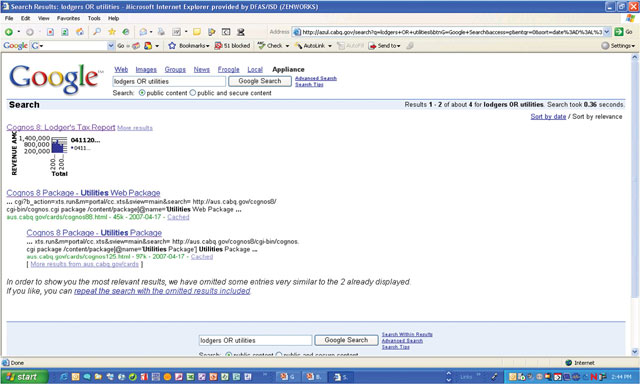The image size is (640, 384).
Task: Click the 'Sort by date' link
Action: [548, 117]
